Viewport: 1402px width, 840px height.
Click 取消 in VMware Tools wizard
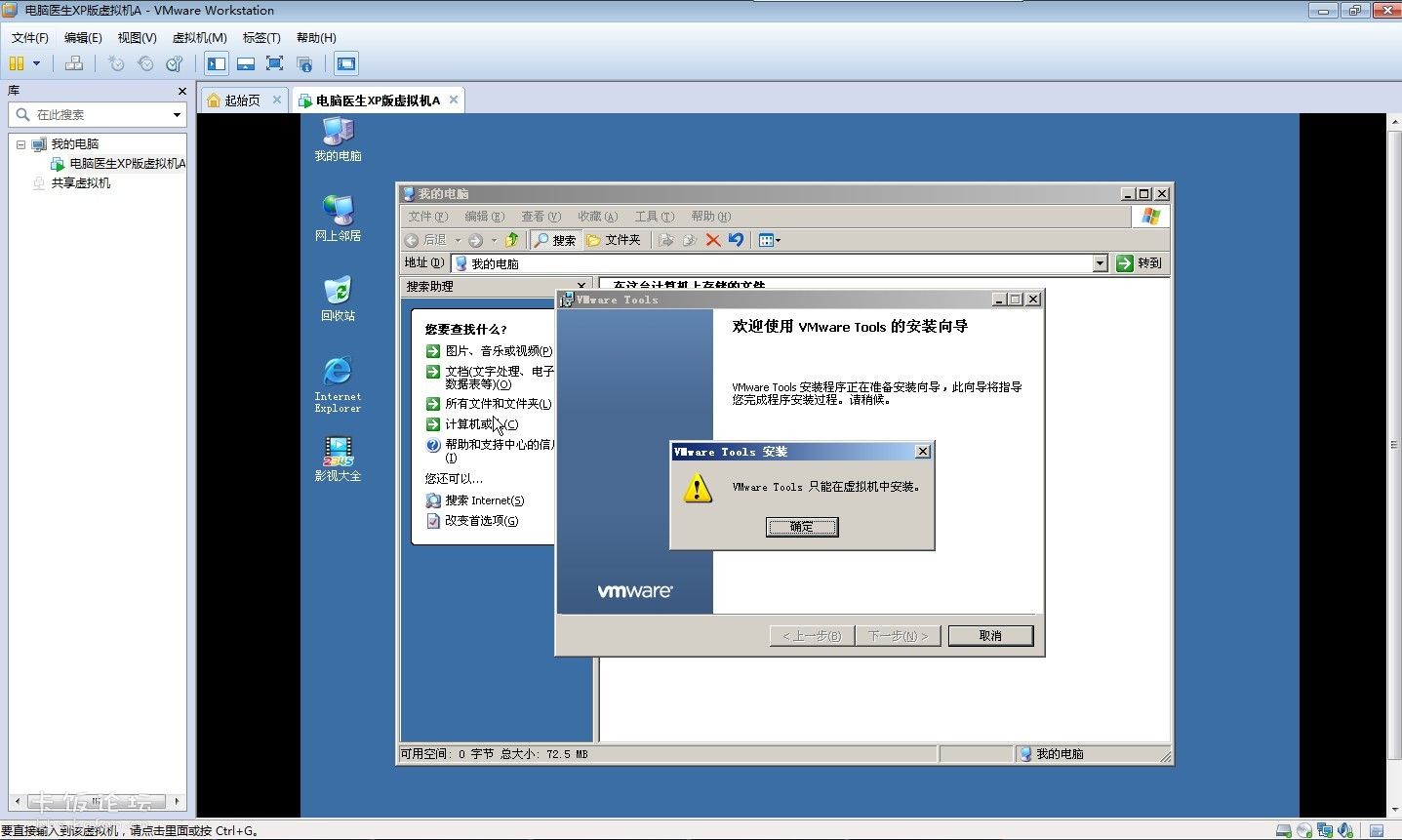click(x=990, y=636)
